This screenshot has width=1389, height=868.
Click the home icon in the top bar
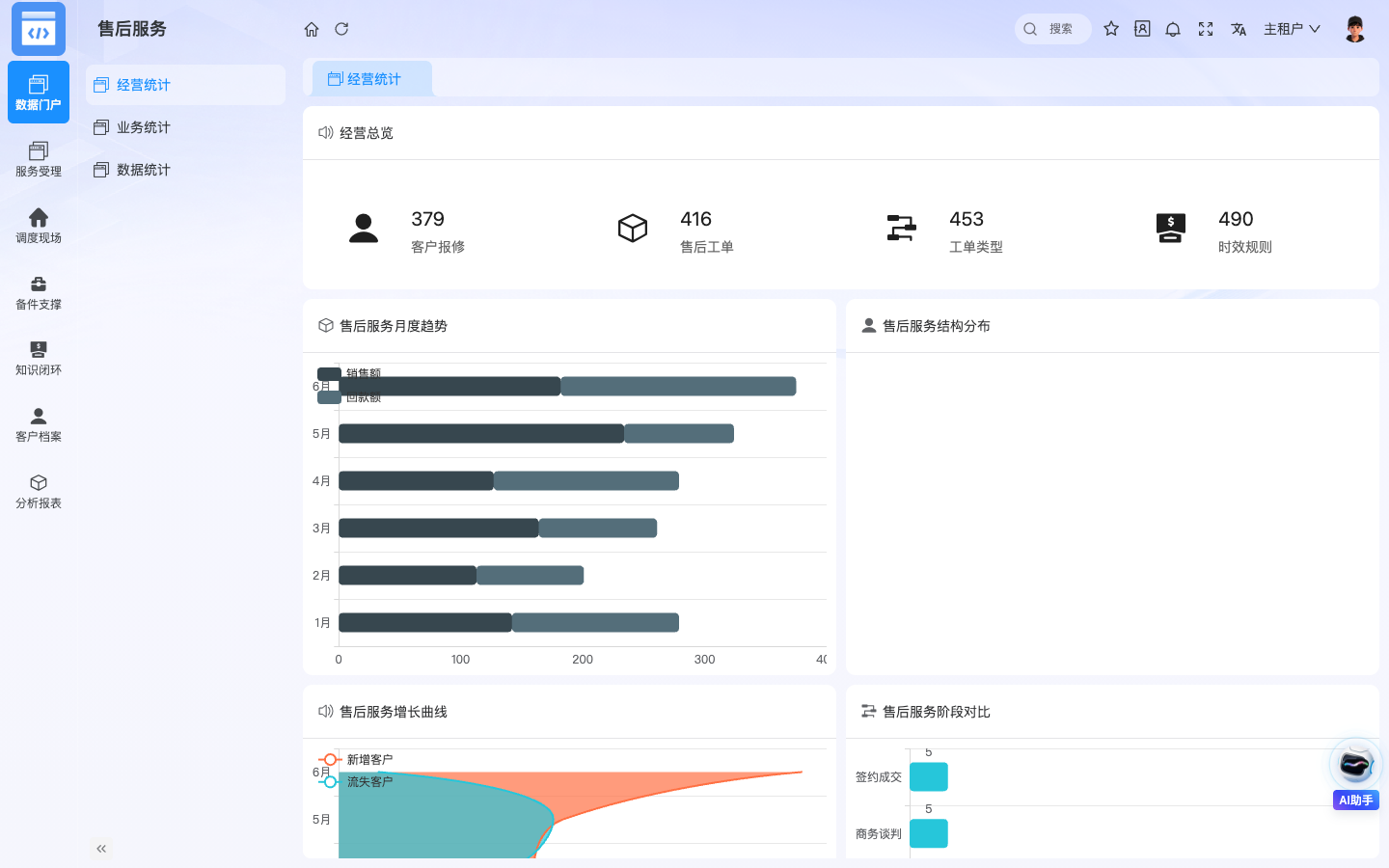coord(312,29)
